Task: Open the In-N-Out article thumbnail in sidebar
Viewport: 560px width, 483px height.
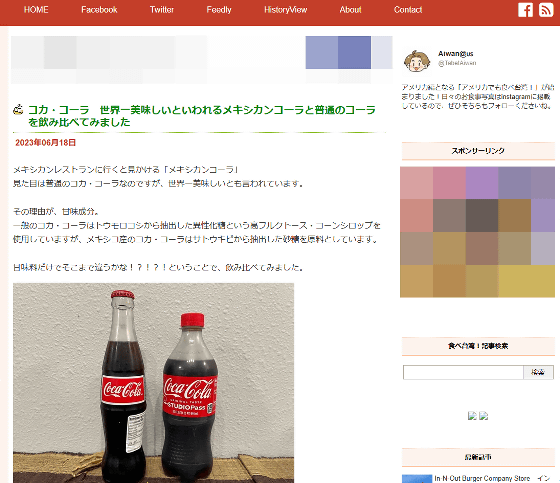Action: click(417, 479)
